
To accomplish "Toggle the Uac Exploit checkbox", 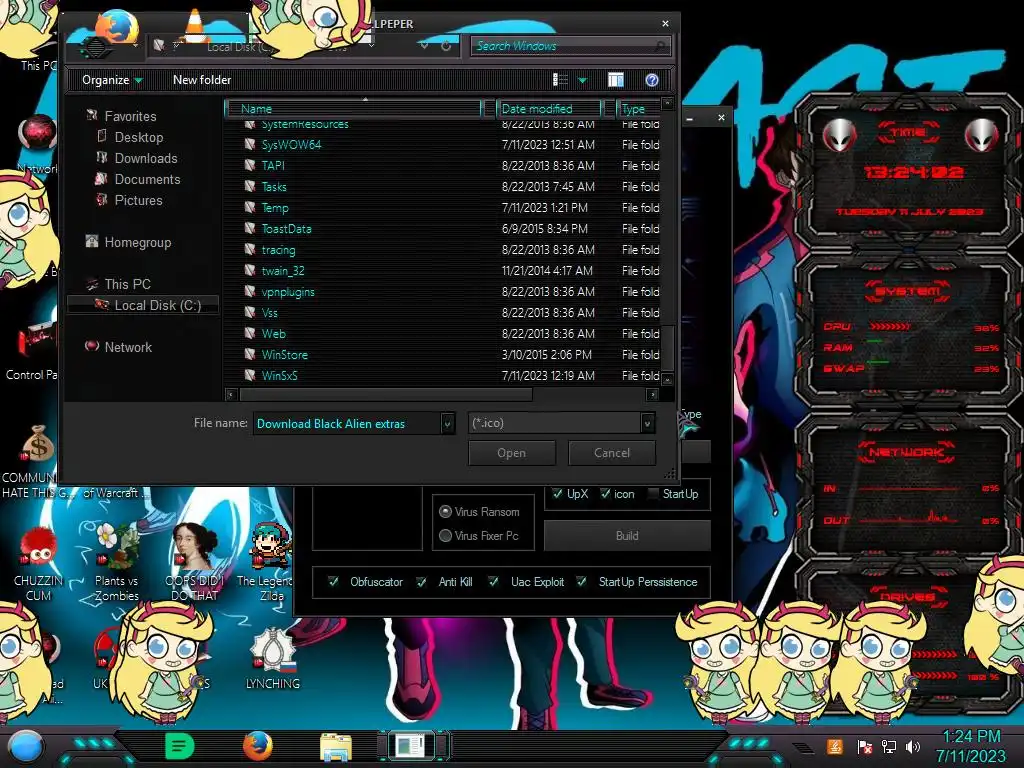I will pyautogui.click(x=494, y=581).
